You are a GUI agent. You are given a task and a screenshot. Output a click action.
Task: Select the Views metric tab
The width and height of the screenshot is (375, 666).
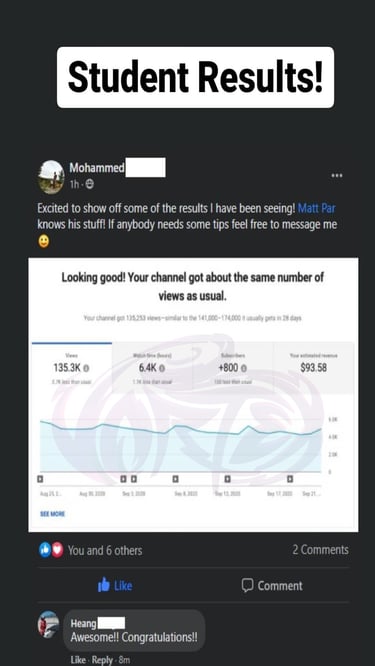point(72,368)
